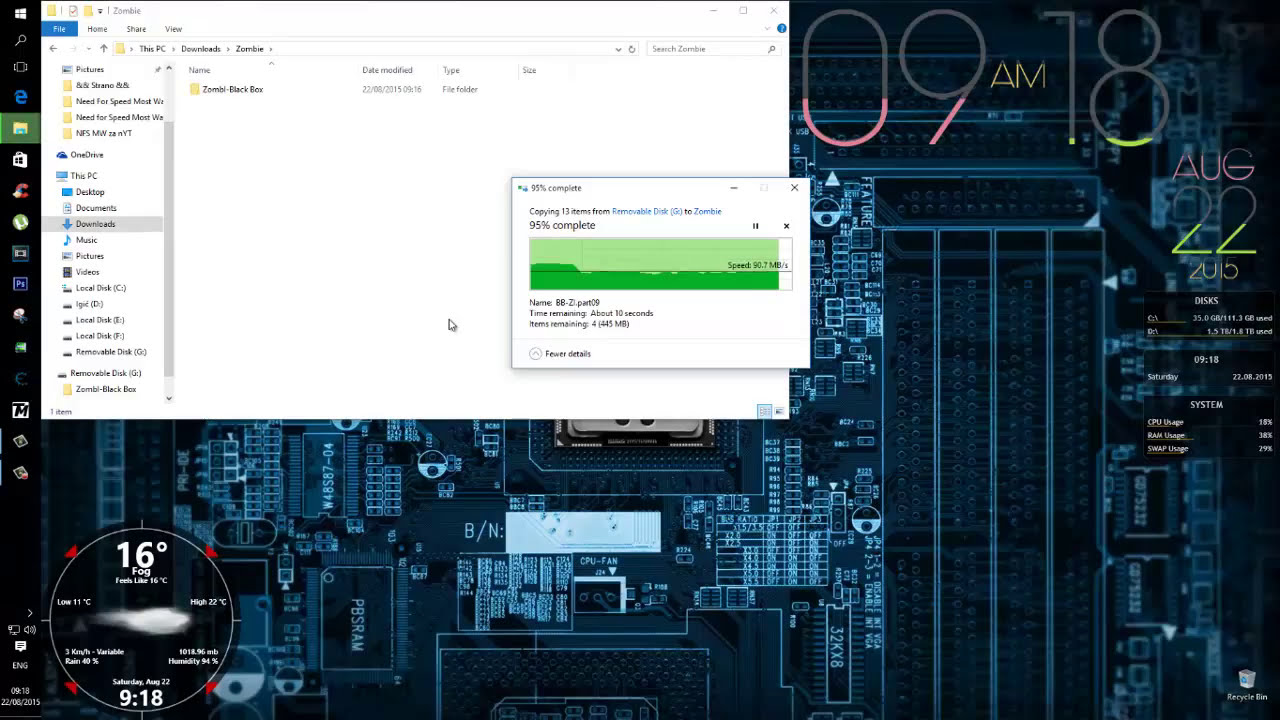This screenshot has width=1280, height=720.
Task: Launch Microsoft Edge from the taskbar
Action: point(20,97)
